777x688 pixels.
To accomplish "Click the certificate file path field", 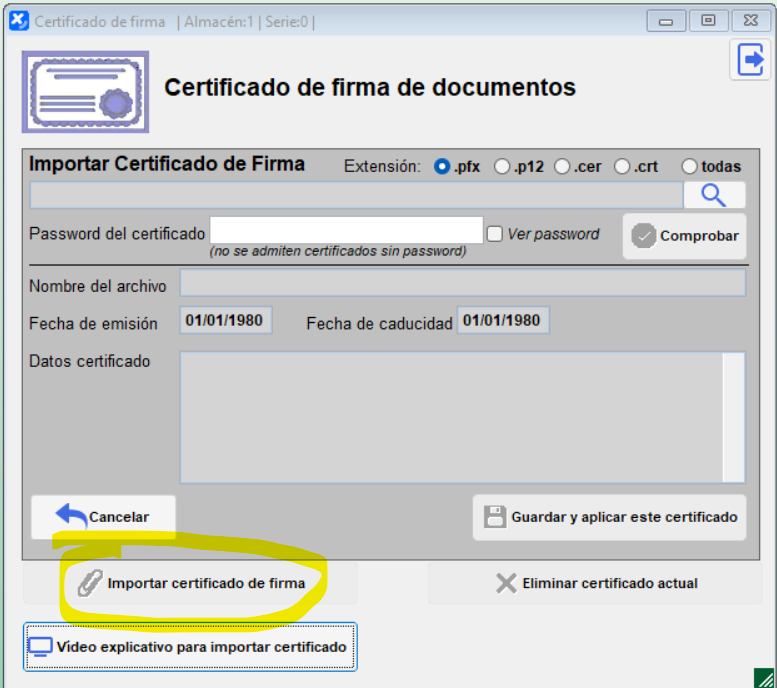I will click(x=356, y=195).
